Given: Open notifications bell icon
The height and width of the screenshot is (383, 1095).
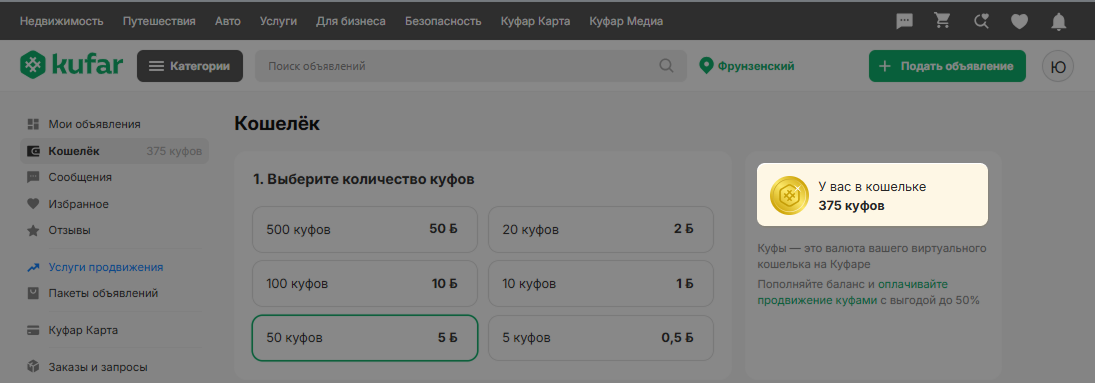Looking at the screenshot, I should (1059, 22).
